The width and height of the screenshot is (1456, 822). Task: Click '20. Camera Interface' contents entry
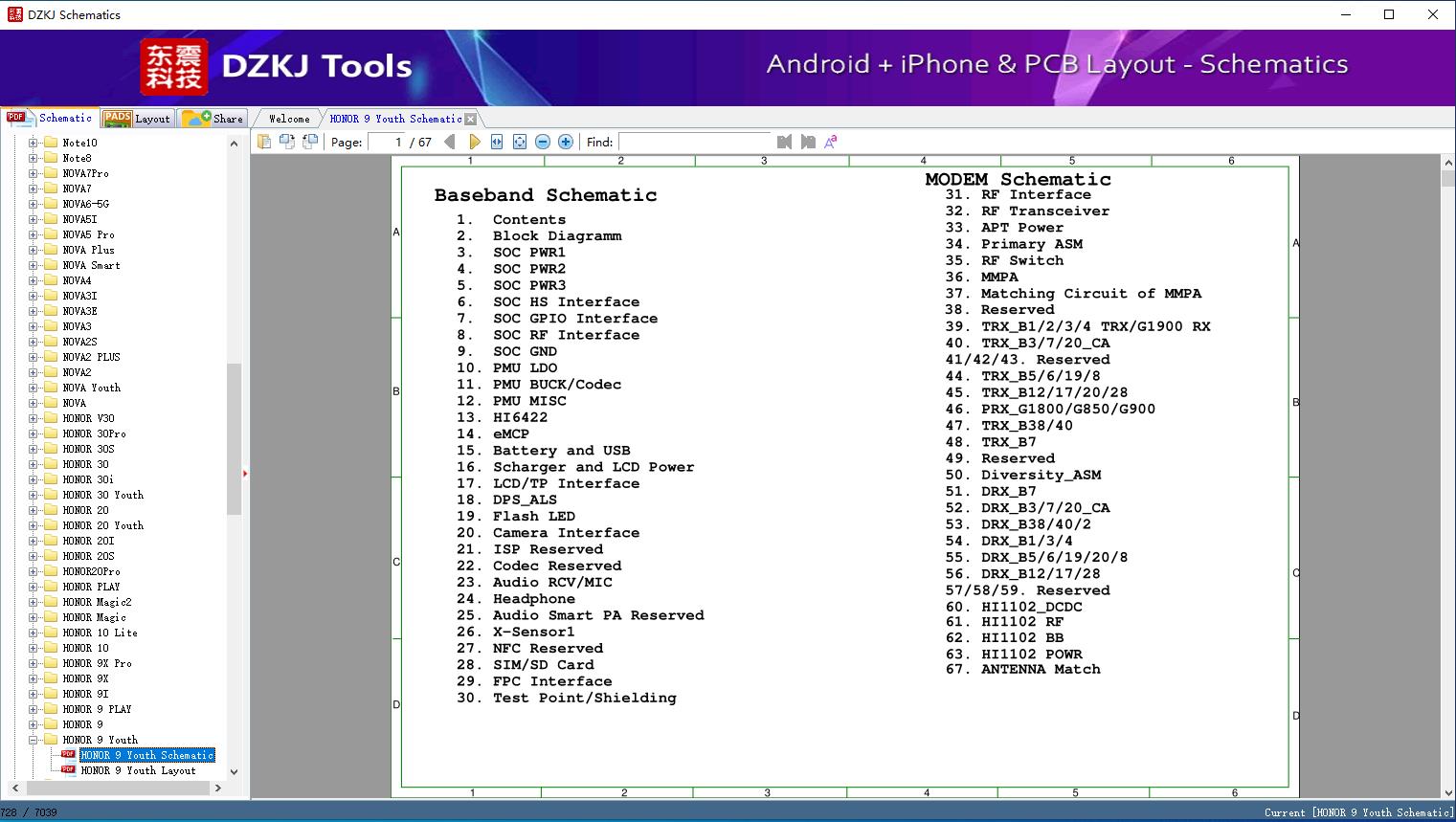(x=548, y=533)
